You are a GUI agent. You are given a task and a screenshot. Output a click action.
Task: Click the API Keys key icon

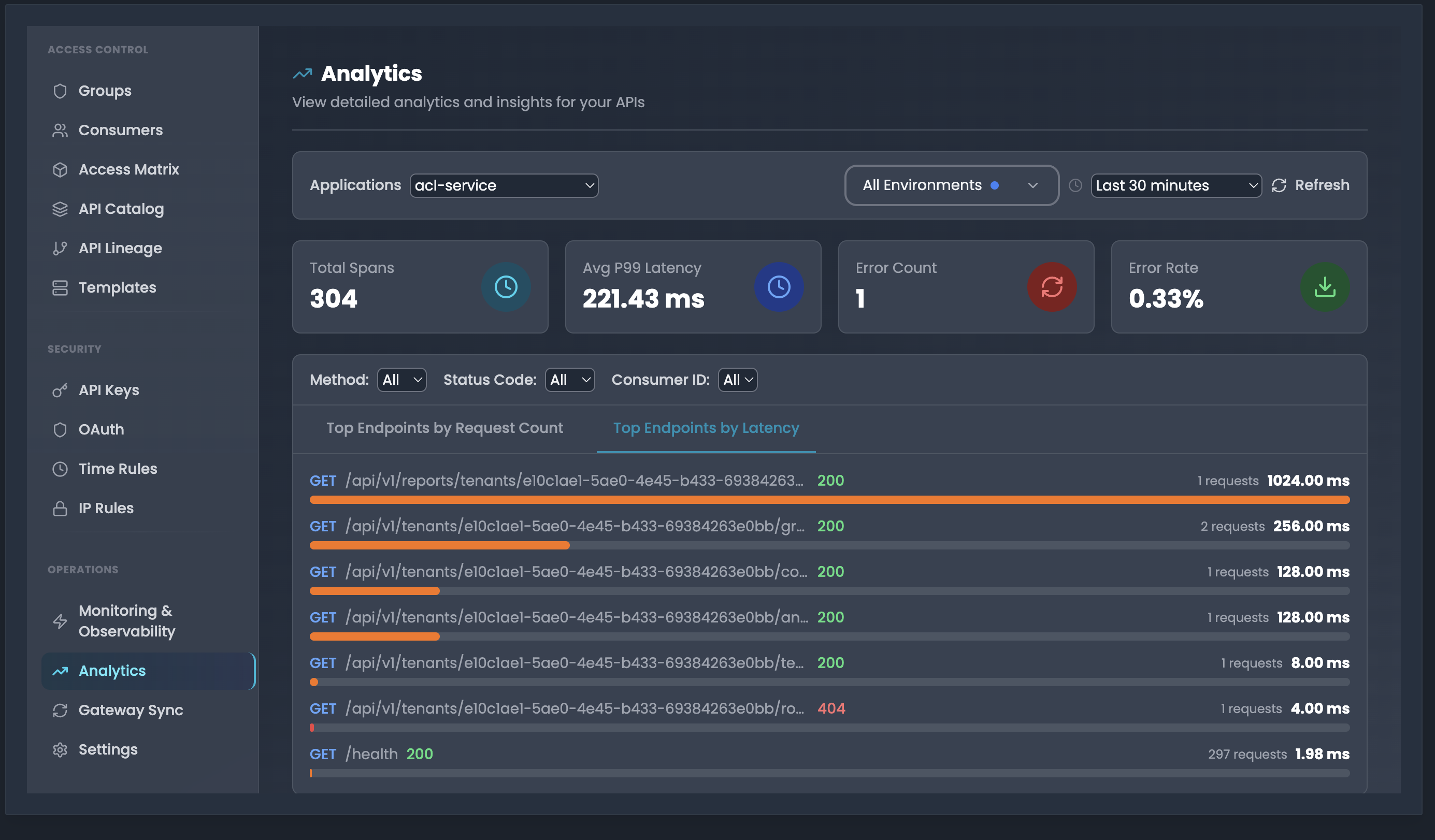click(60, 390)
